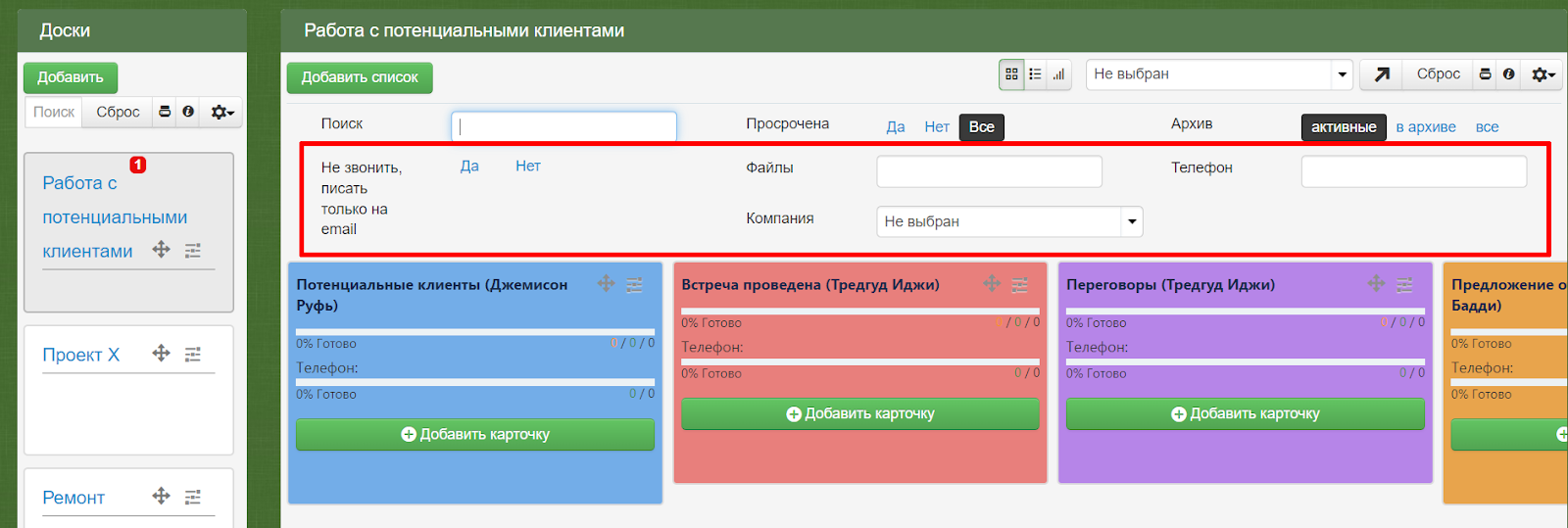Screen dimensions: 1568x528
Task: Open the gear menu in Доски sidebar
Action: (x=222, y=112)
